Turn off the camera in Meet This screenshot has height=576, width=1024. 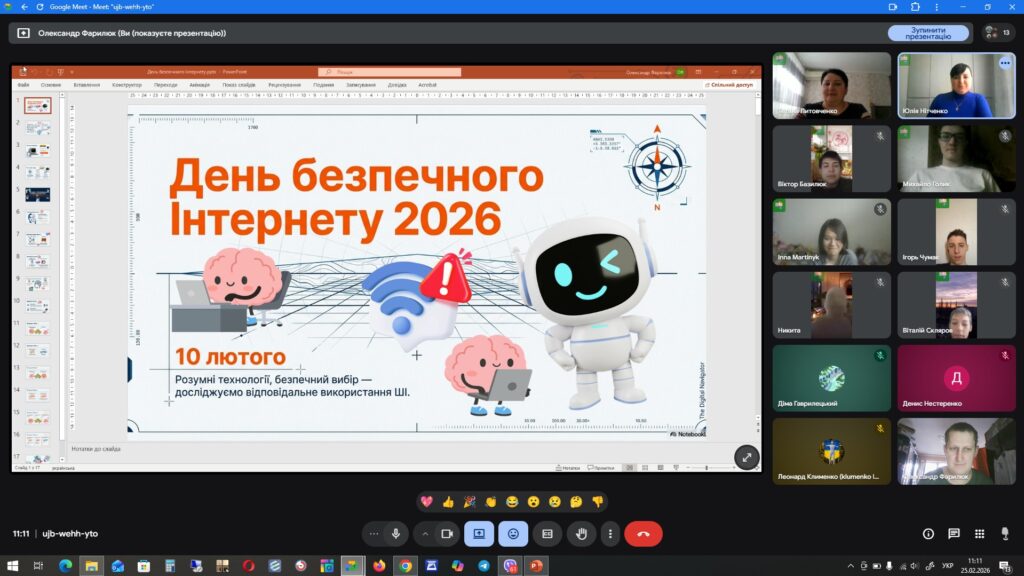pyautogui.click(x=447, y=534)
